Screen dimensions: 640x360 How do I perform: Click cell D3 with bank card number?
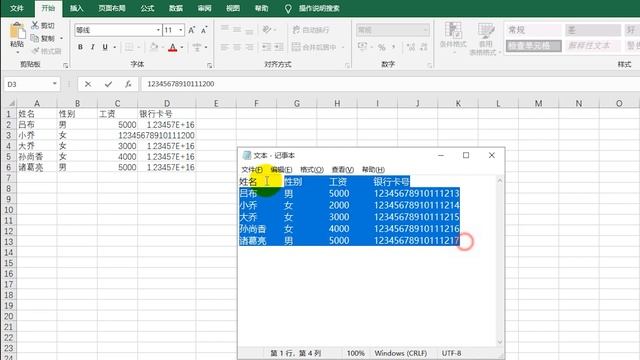coord(167,135)
